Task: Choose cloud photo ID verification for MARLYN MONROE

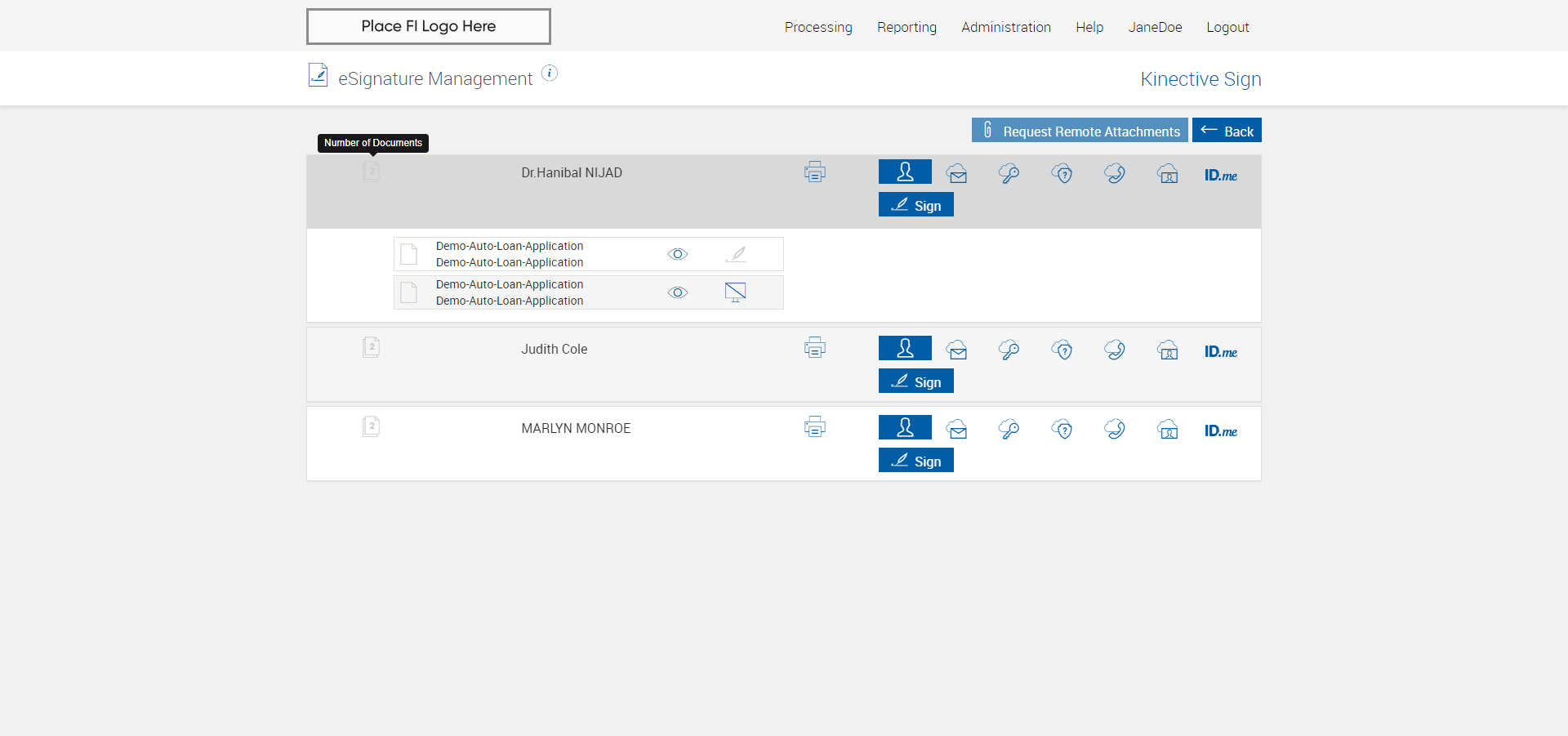Action: coord(1168,429)
